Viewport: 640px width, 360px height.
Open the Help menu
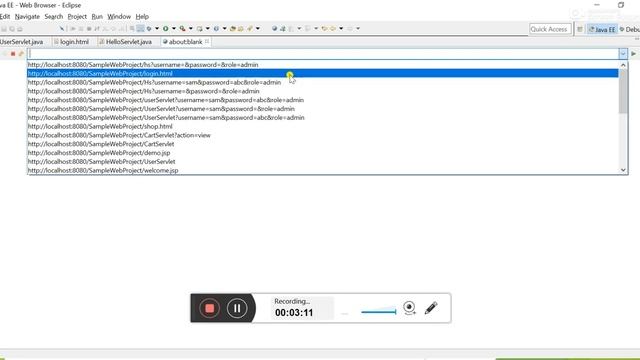[x=142, y=17]
